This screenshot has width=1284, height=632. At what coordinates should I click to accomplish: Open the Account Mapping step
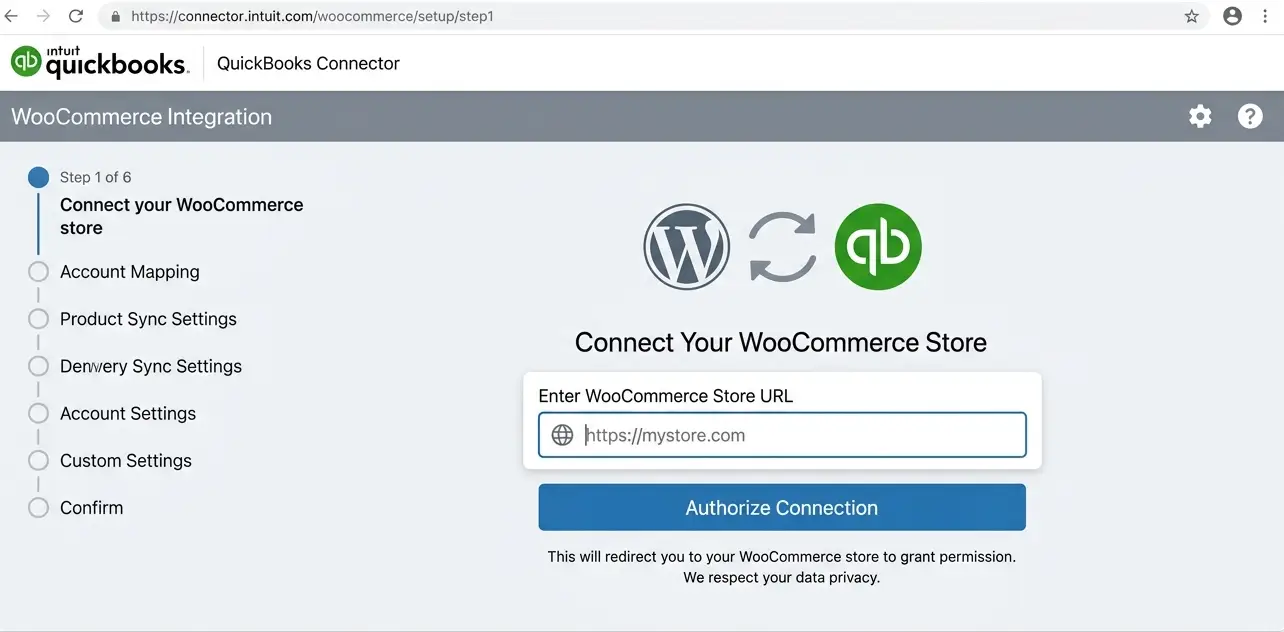[x=130, y=272]
